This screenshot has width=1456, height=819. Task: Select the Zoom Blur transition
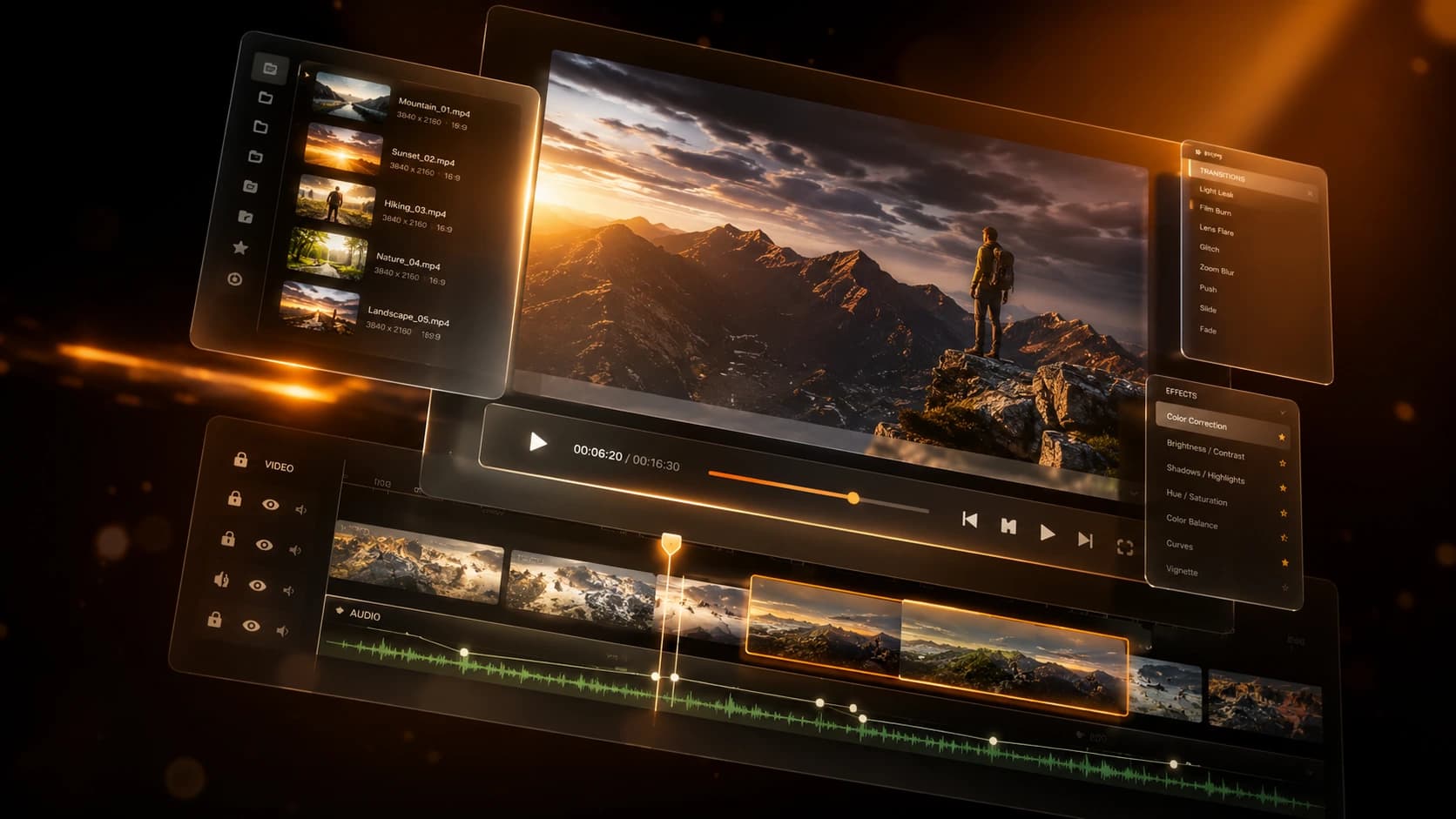(x=1217, y=270)
